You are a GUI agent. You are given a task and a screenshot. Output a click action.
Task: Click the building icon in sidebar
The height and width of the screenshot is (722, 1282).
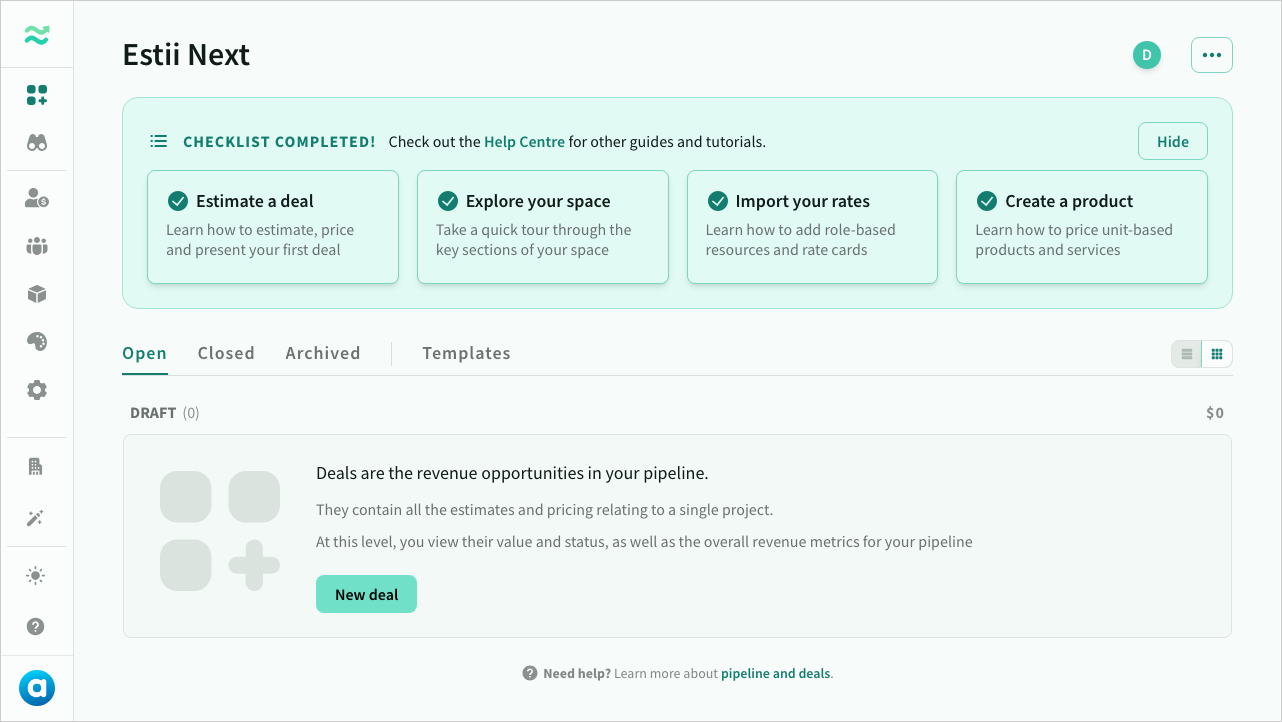point(37,466)
